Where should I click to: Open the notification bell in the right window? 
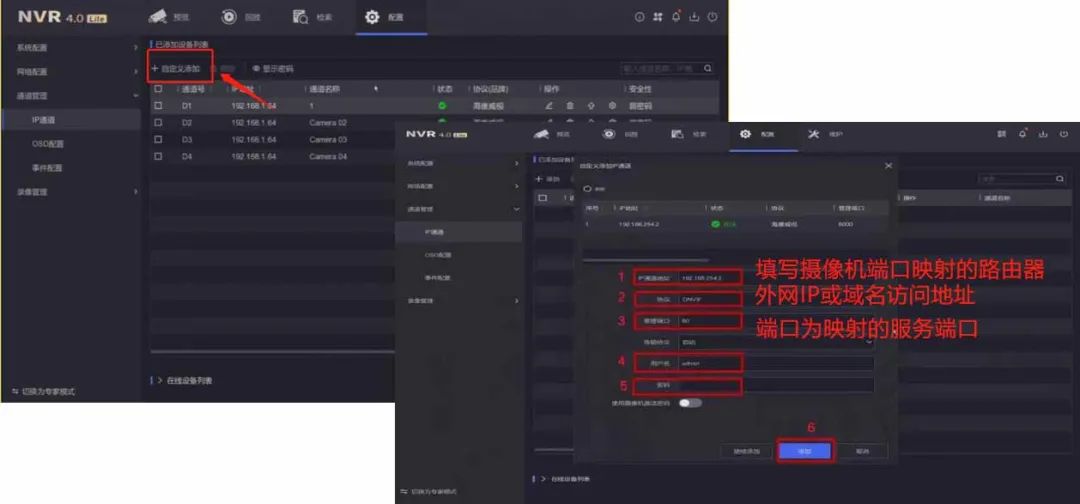[1023, 133]
